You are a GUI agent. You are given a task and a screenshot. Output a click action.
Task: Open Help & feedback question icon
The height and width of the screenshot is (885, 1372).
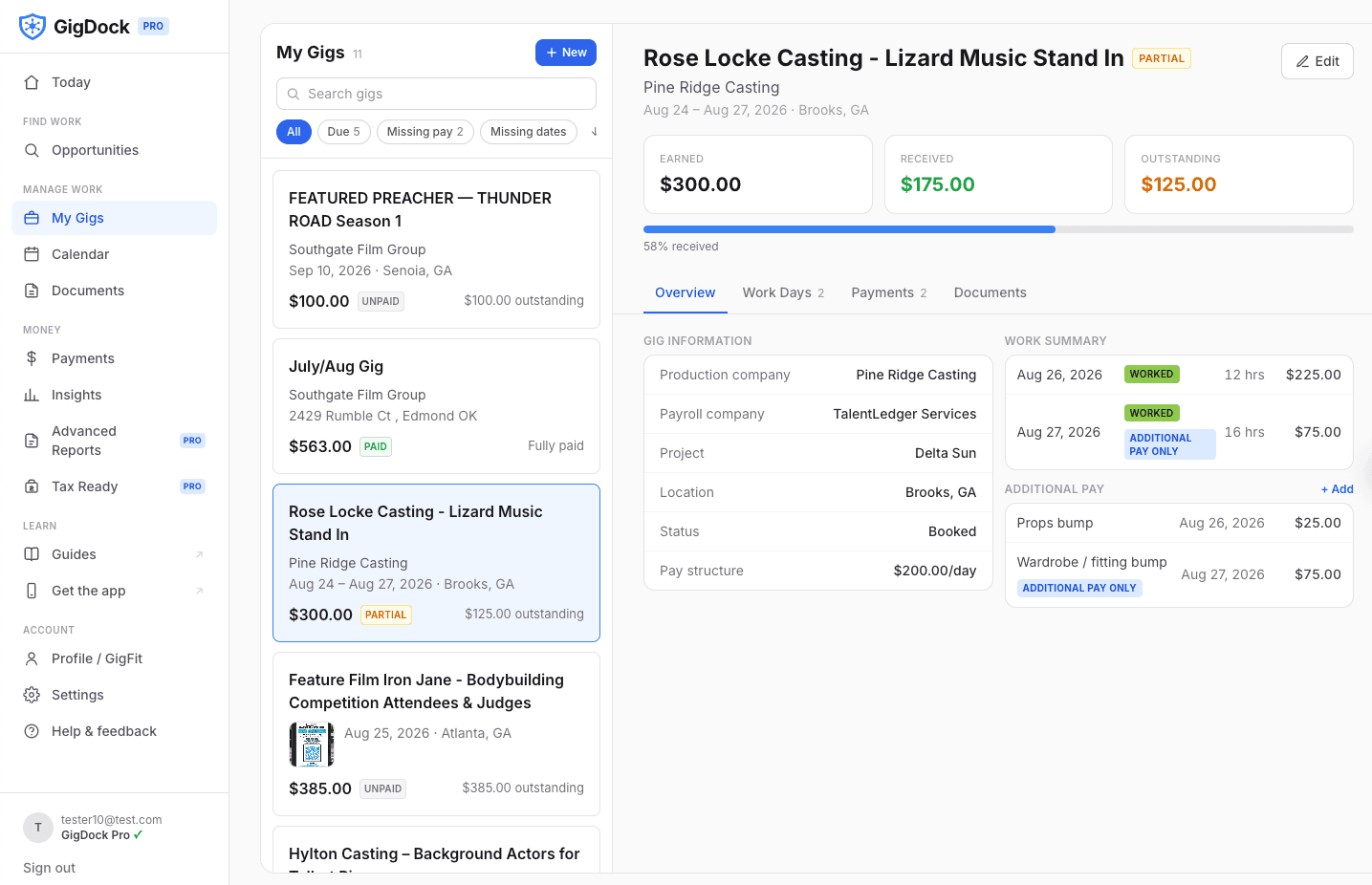(32, 731)
